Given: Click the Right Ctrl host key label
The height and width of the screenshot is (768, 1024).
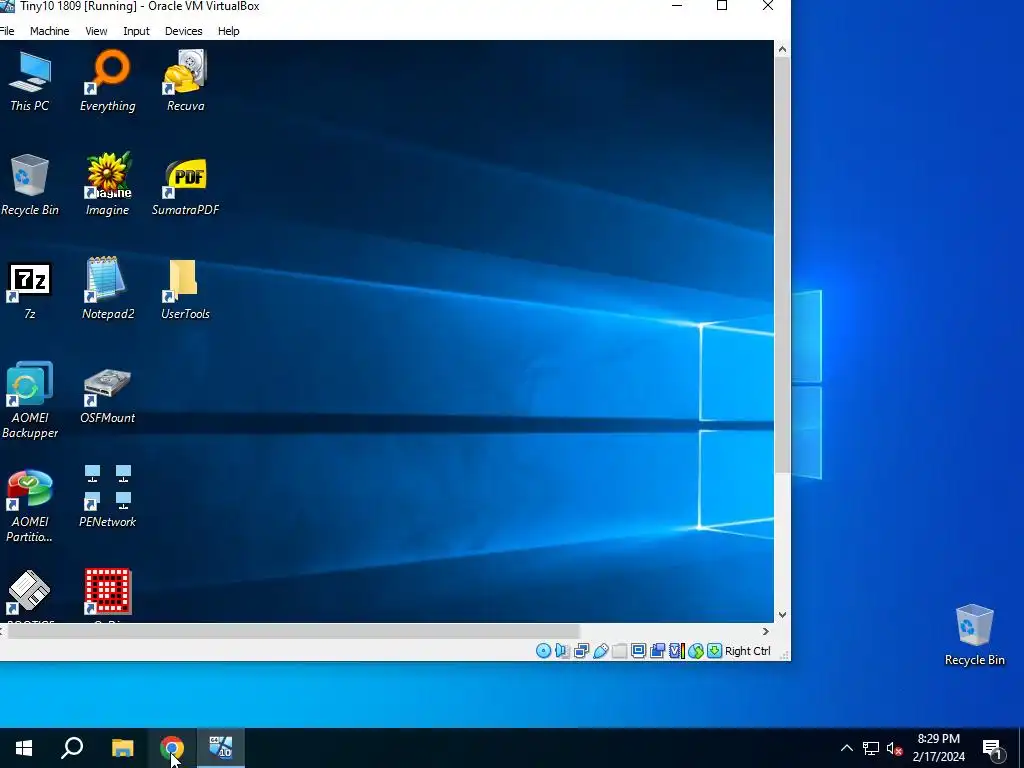Looking at the screenshot, I should (x=748, y=651).
